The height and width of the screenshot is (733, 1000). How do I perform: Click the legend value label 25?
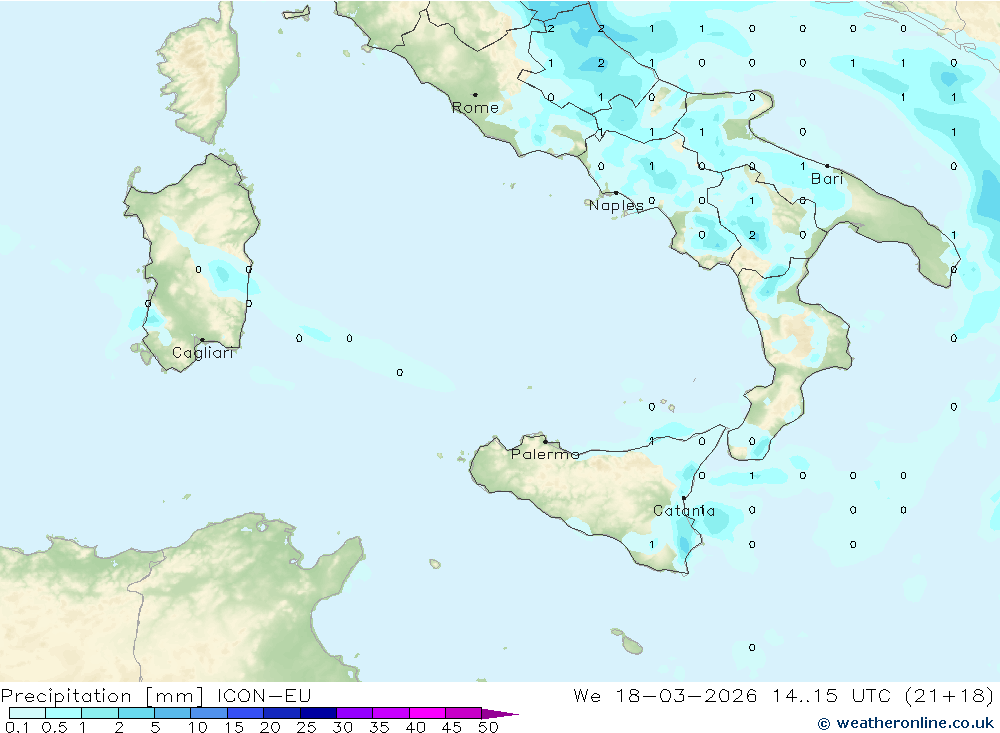[306, 727]
